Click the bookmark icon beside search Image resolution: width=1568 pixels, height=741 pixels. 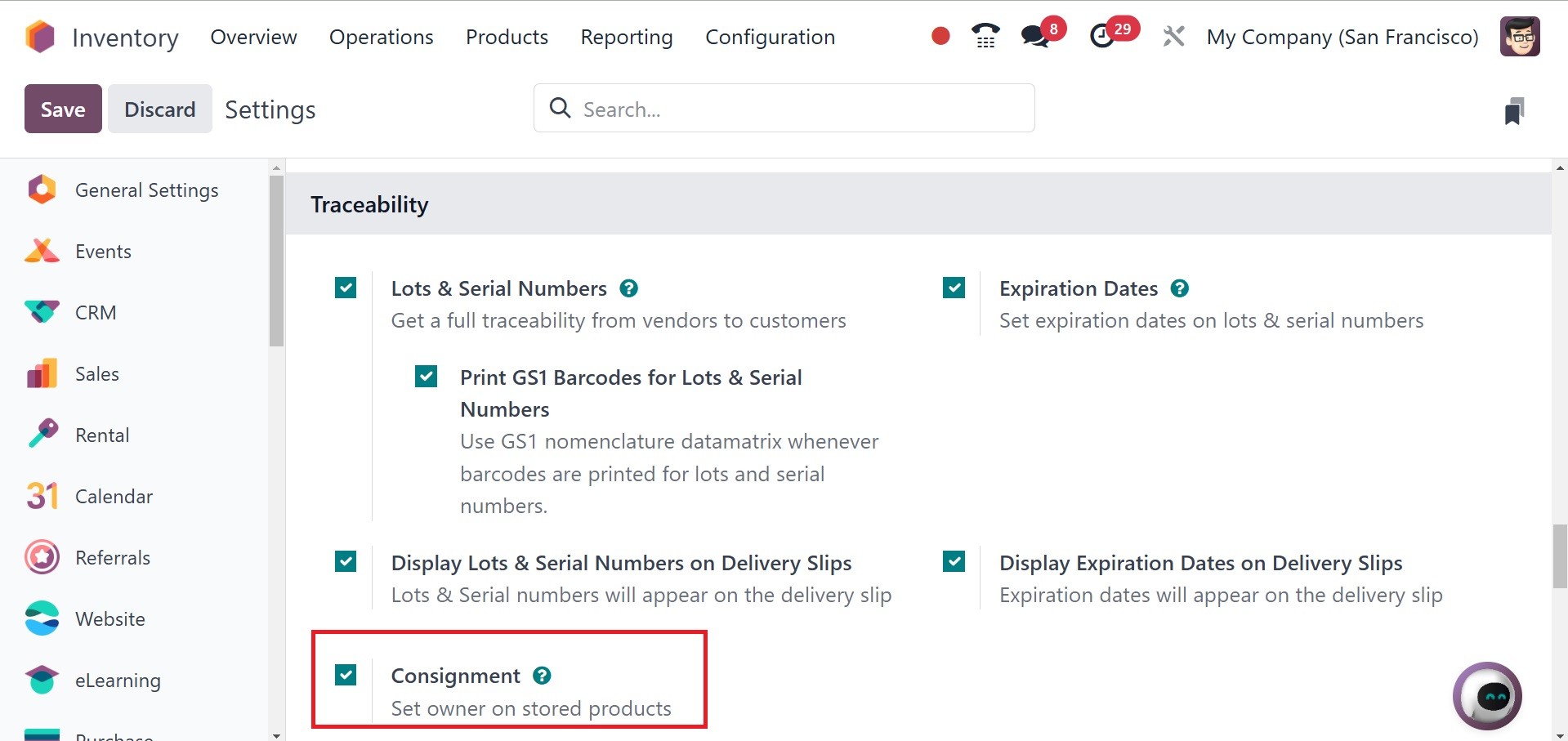(1513, 111)
